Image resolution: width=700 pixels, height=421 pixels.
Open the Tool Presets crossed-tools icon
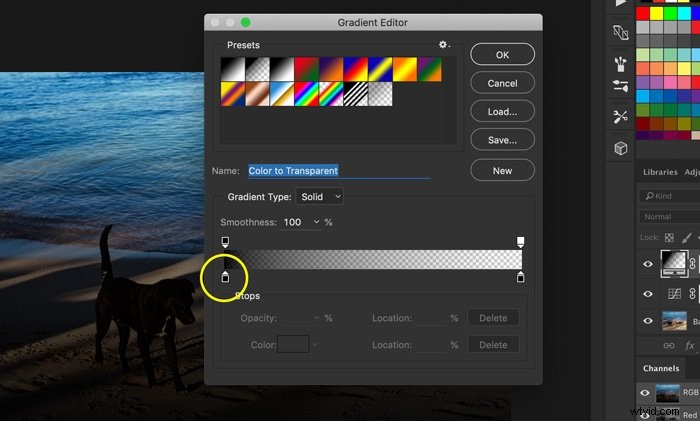click(621, 117)
